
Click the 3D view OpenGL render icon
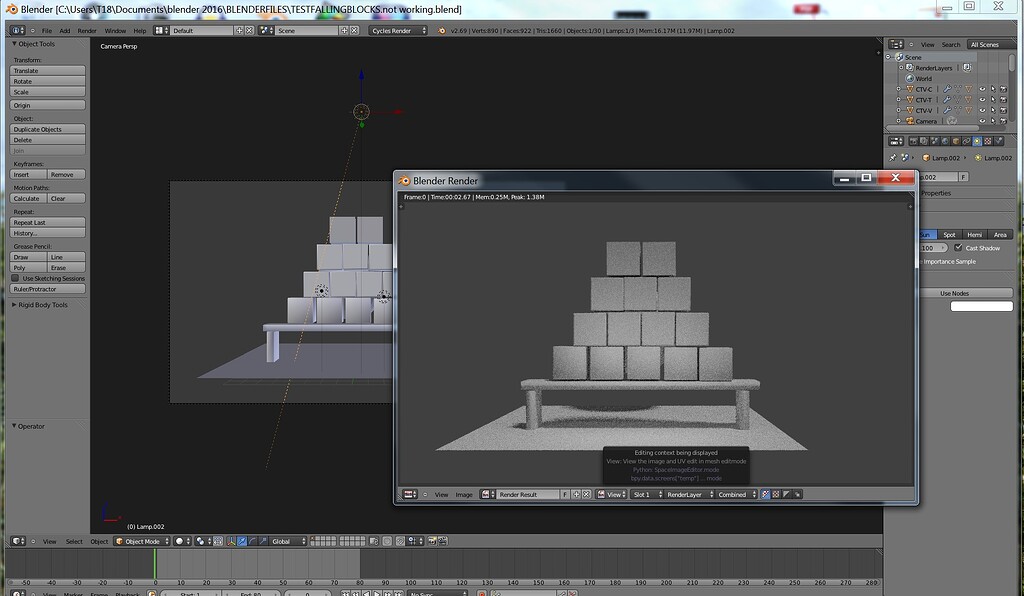432,541
